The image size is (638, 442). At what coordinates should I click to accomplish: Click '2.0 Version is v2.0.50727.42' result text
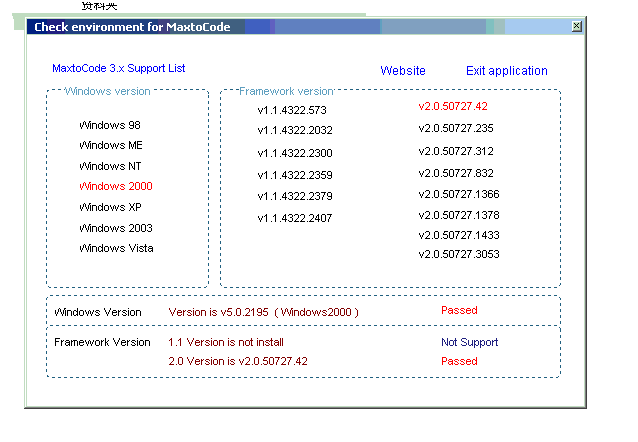coord(238,361)
